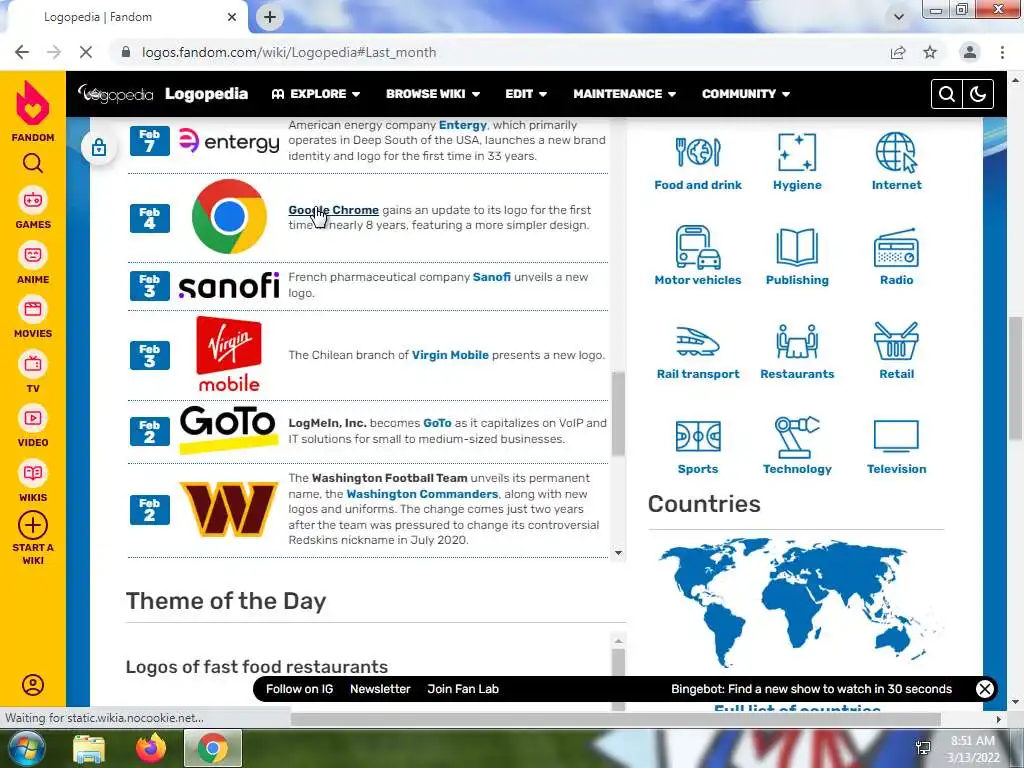
Task: Expand the Browse Wiki dropdown
Action: pos(433,94)
